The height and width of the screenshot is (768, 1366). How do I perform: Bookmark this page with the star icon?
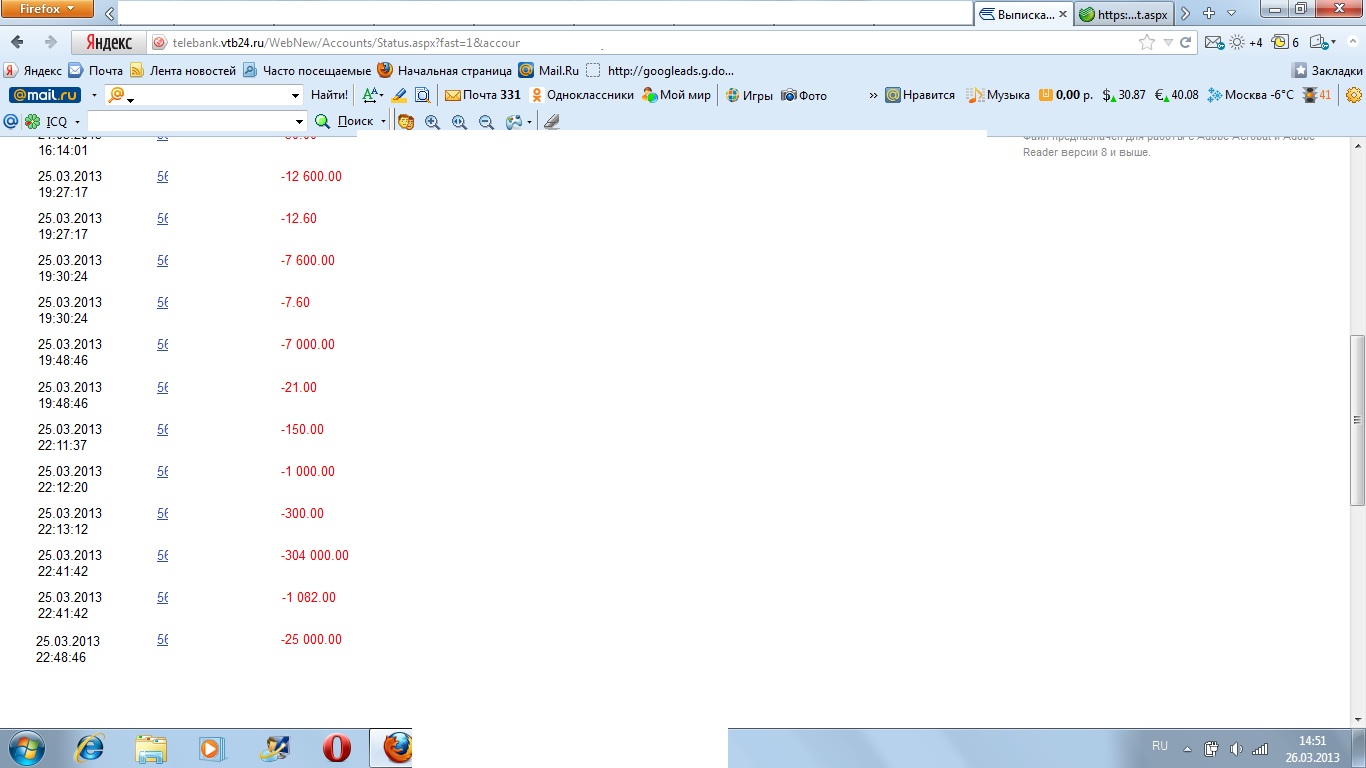tap(1146, 43)
